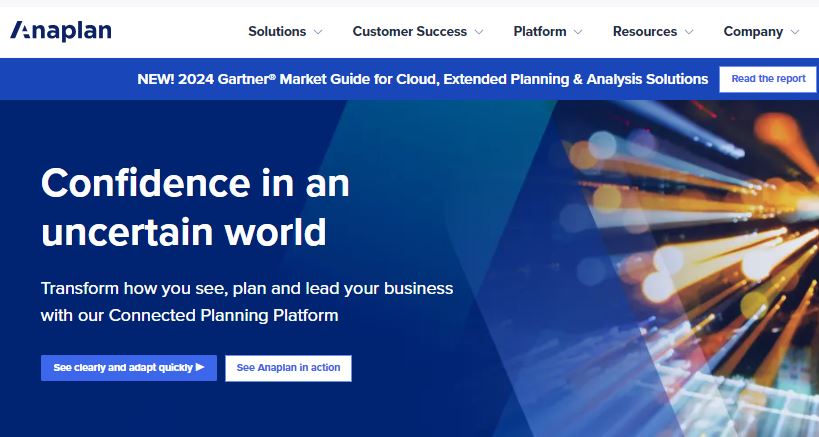Open the Resources menu
This screenshot has height=437, width=819.
point(645,31)
